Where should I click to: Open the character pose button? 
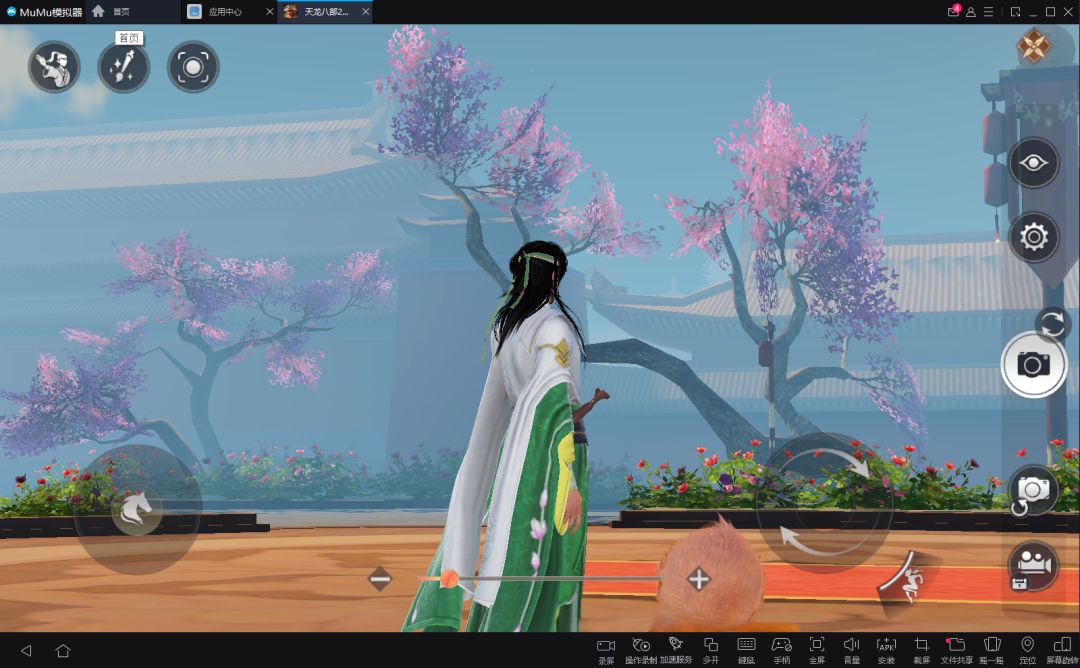click(54, 67)
